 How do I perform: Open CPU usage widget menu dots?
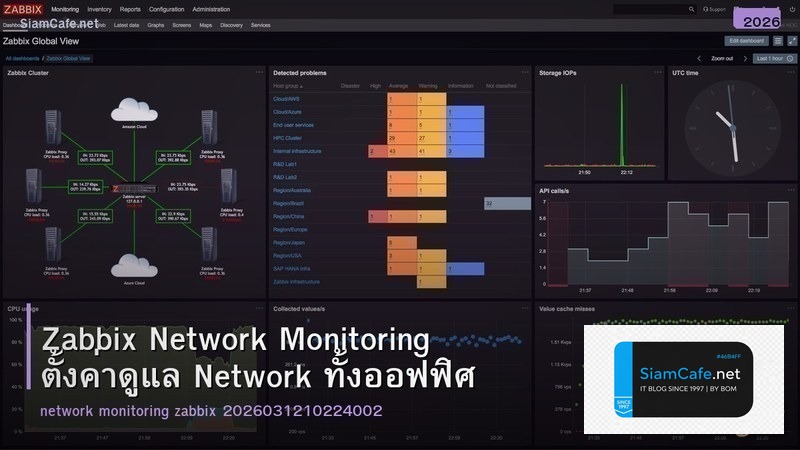[259, 308]
